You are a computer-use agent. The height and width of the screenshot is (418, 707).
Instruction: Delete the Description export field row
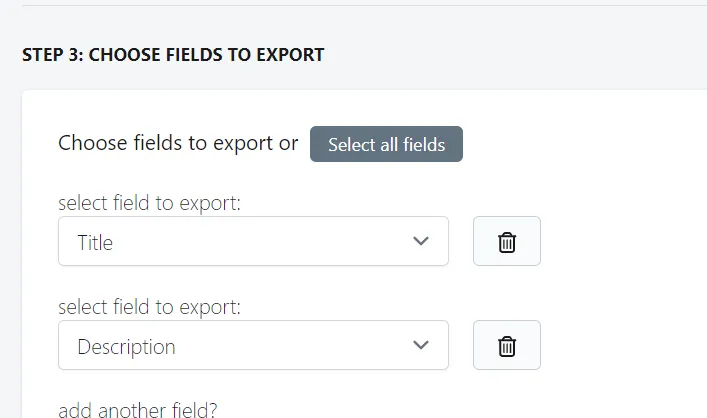pos(506,345)
